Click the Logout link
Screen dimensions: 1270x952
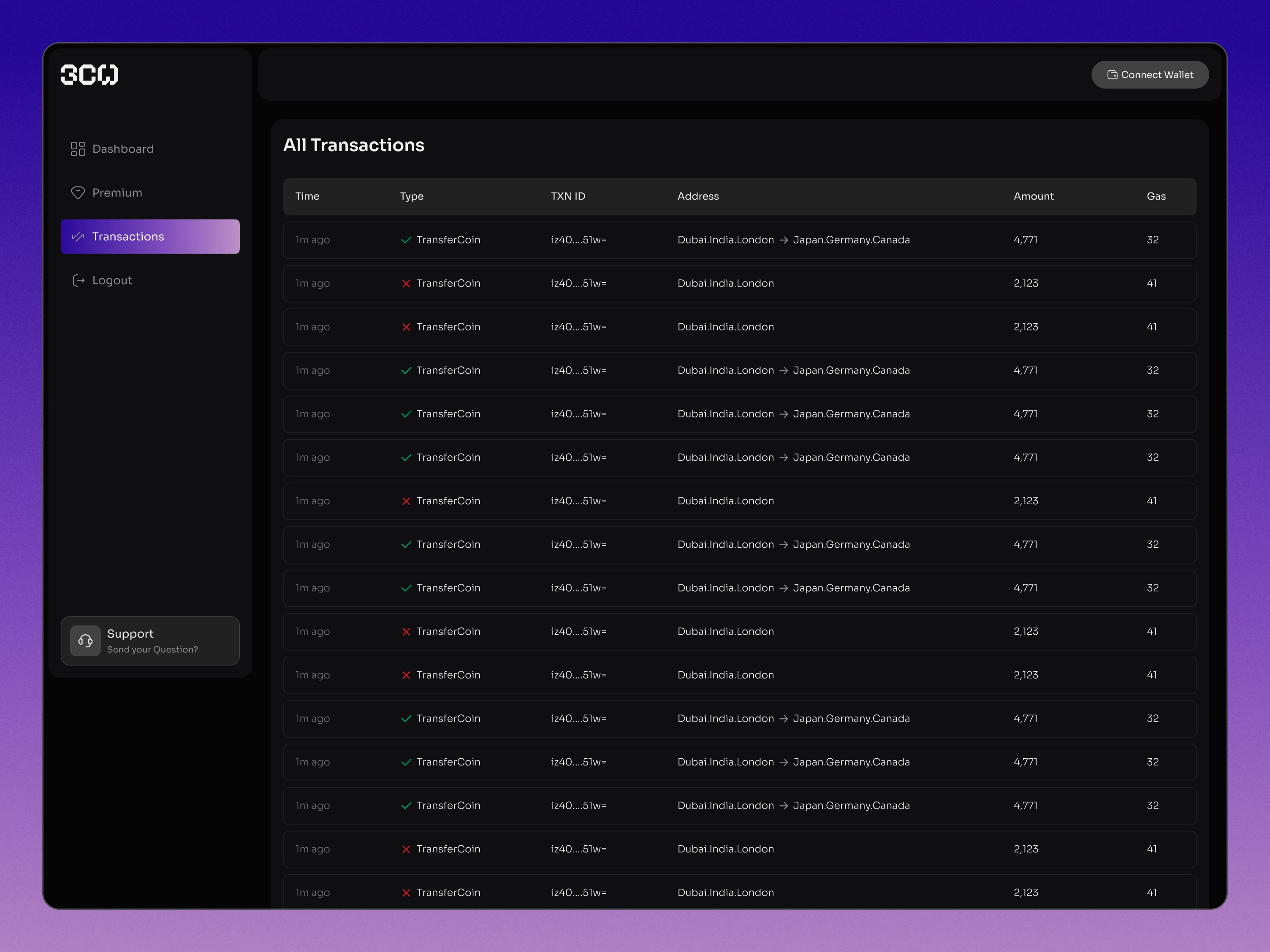coord(112,281)
